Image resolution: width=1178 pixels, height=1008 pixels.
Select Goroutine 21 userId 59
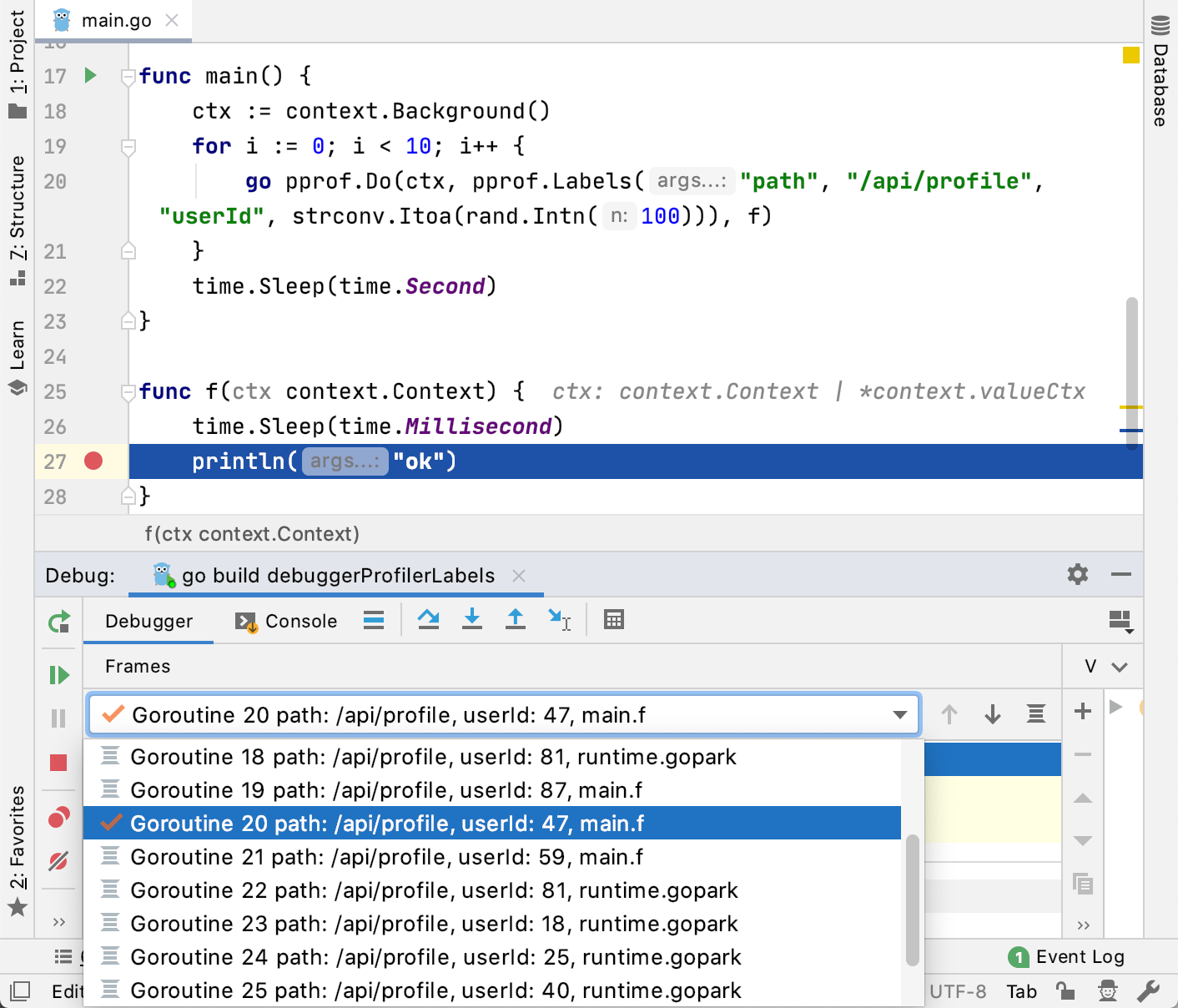[x=492, y=857]
